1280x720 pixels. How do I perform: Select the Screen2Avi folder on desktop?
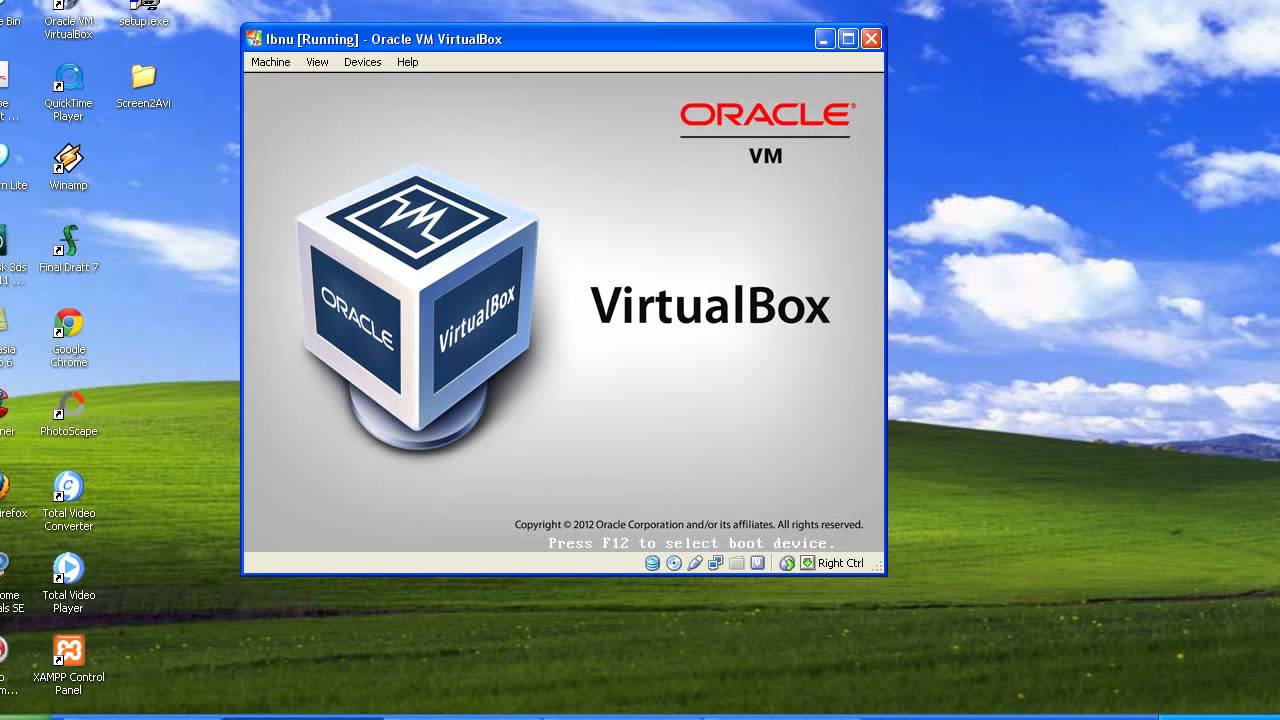144,86
